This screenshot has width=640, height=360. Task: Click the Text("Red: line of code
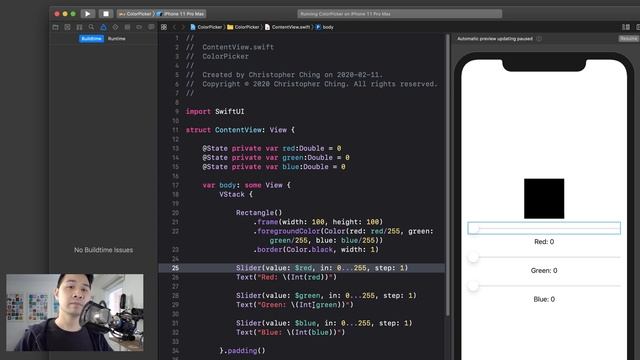click(x=287, y=277)
